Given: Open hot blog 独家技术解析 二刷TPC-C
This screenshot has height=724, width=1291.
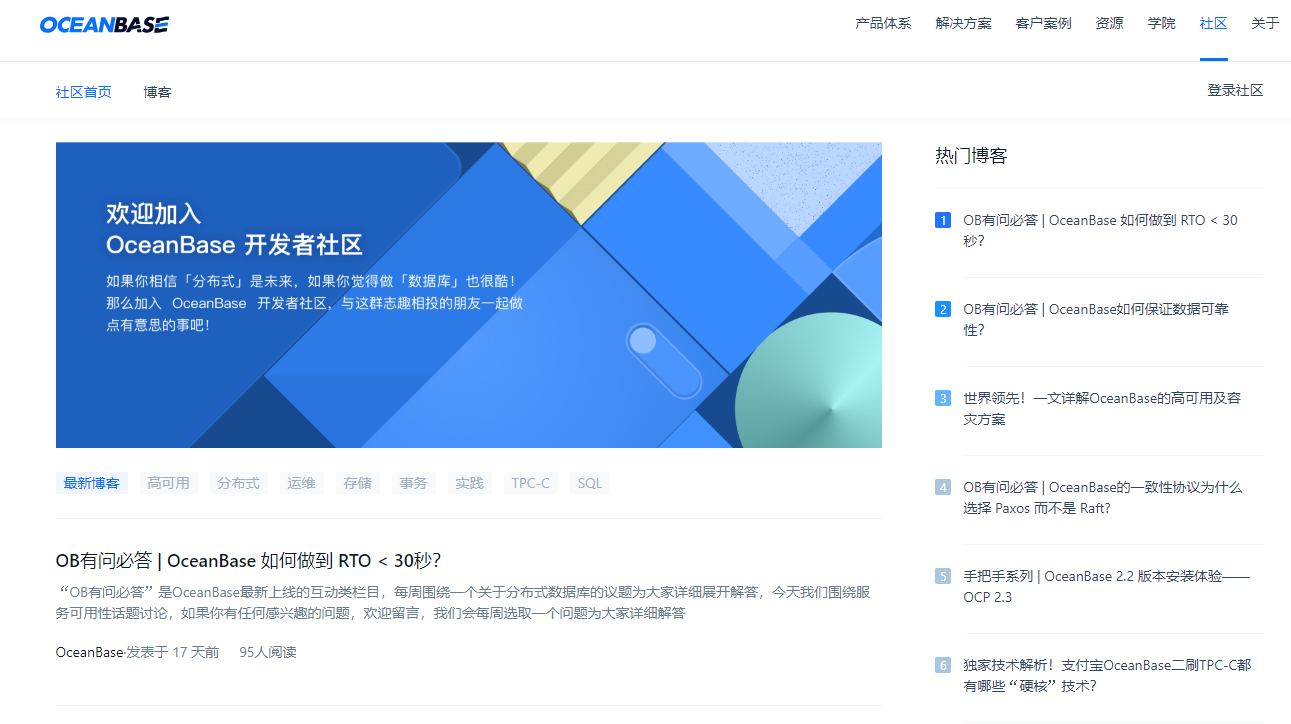Looking at the screenshot, I should (1107, 676).
